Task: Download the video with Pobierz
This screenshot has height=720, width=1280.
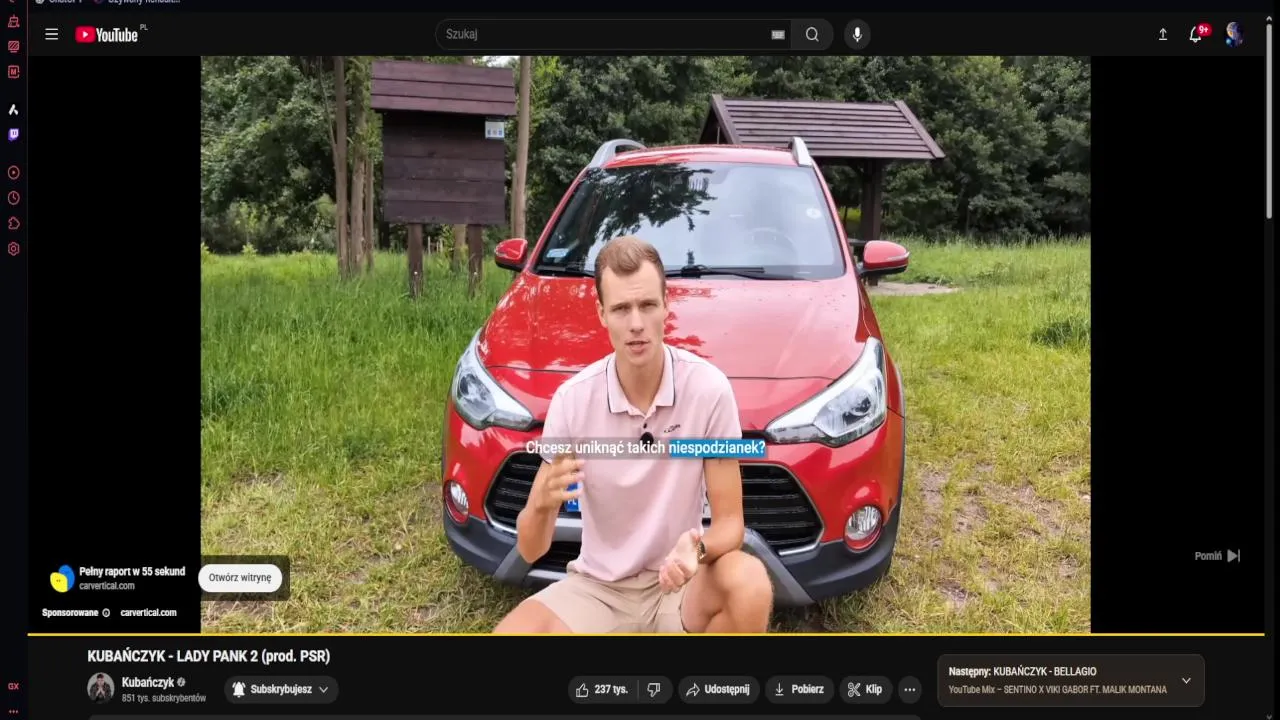Action: click(x=799, y=689)
